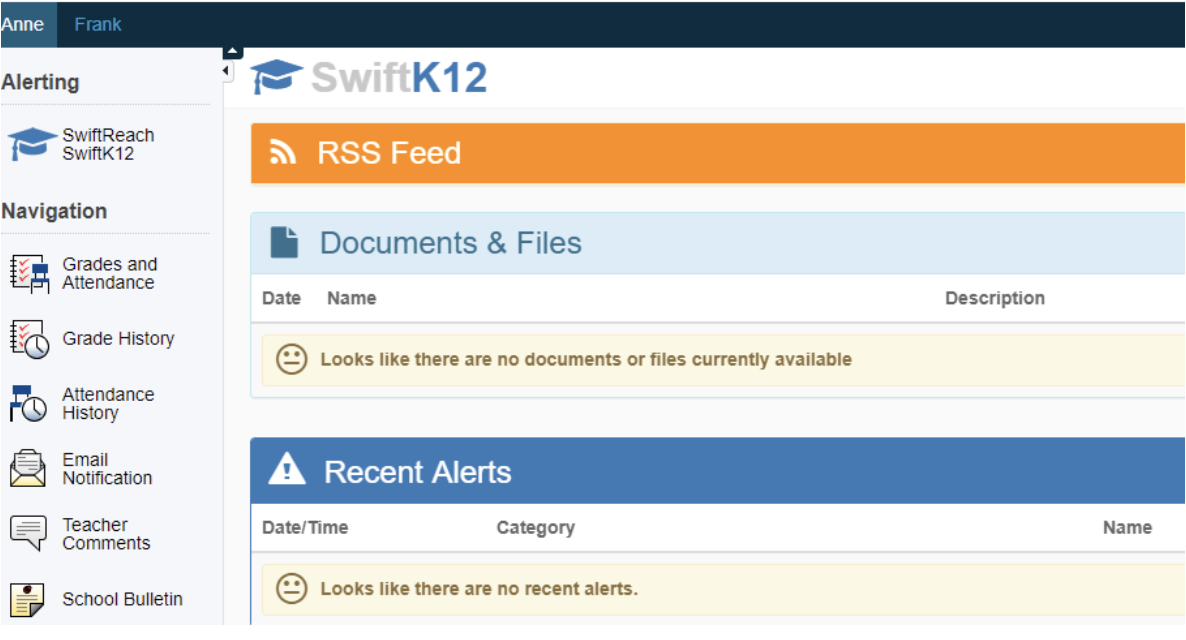Click the Name column in Recent Alerts
1186x640 pixels.
[1127, 527]
